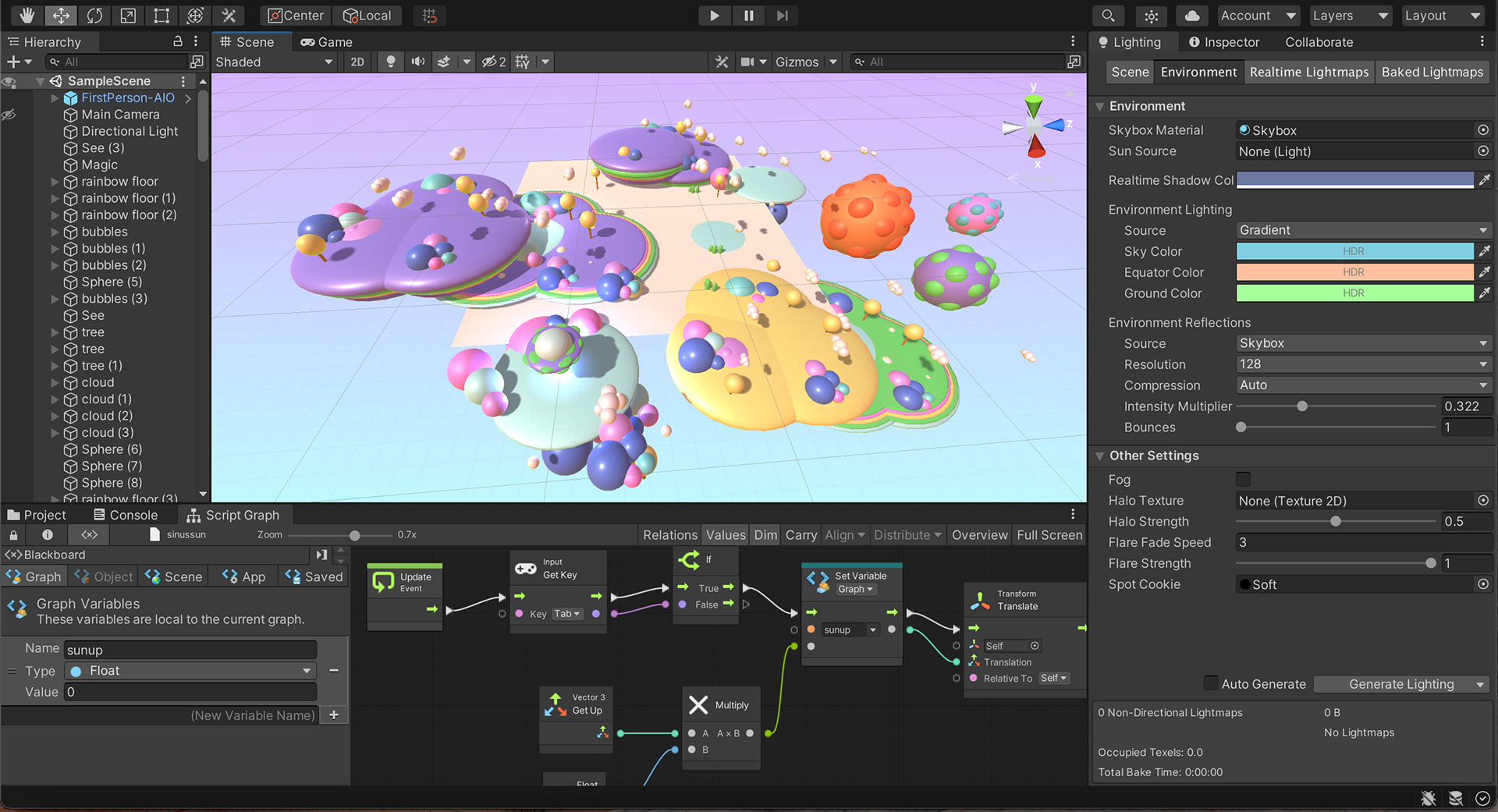Open the Shaded draw mode dropdown
This screenshot has width=1498, height=812.
(274, 62)
